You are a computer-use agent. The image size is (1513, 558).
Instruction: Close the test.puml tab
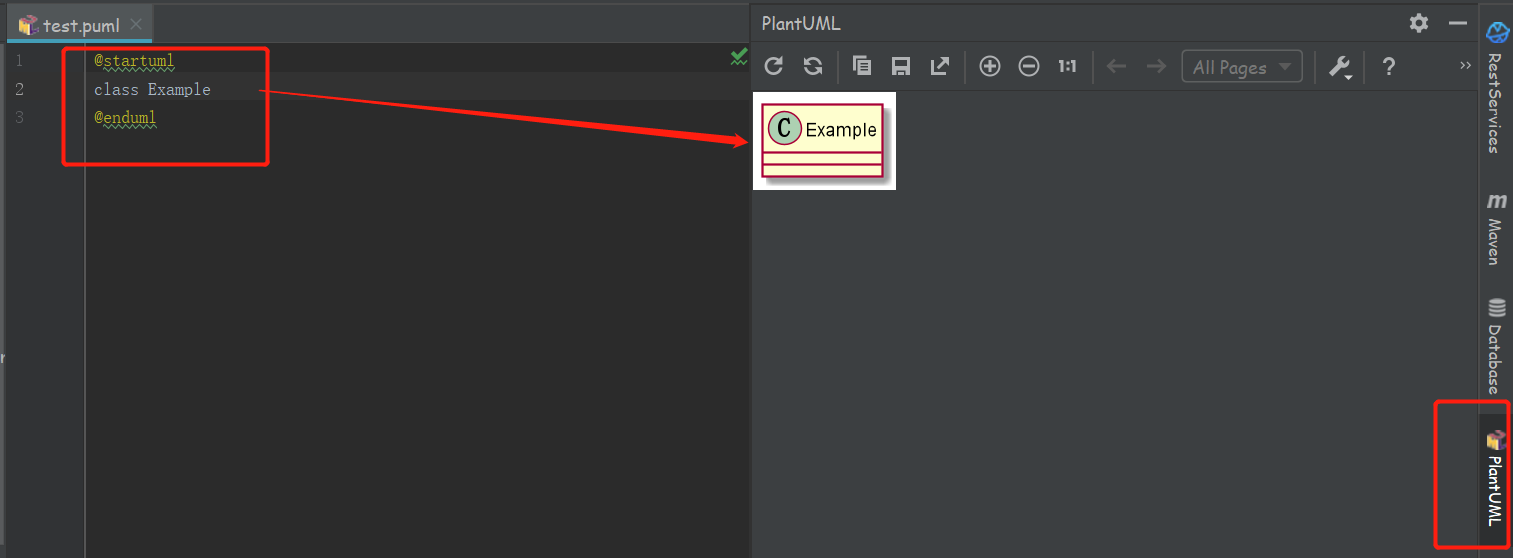click(136, 24)
